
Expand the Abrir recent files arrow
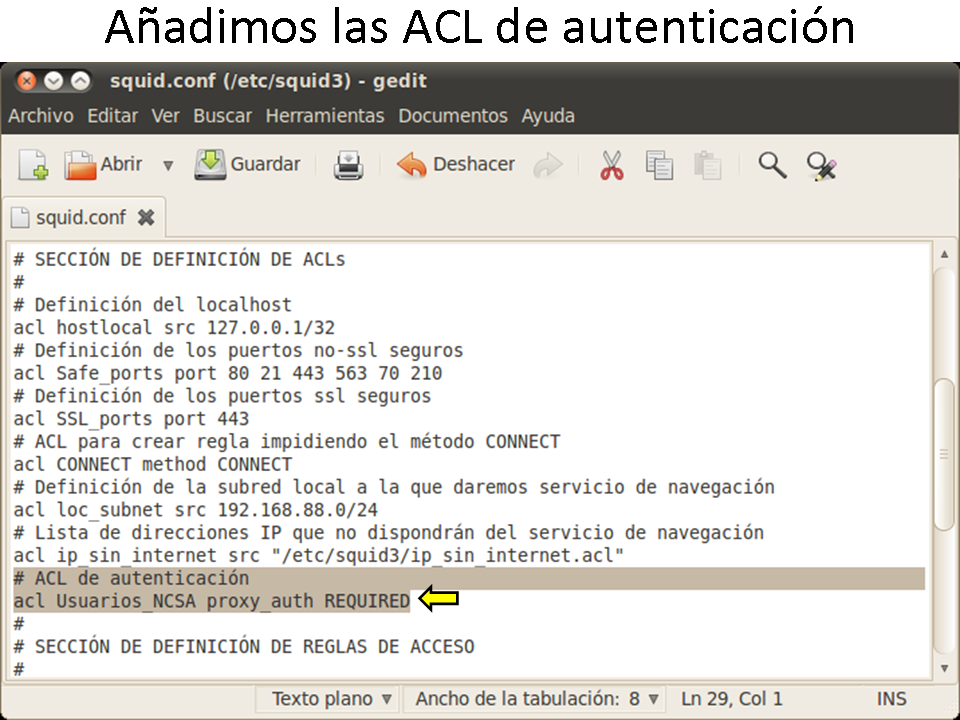point(168,165)
